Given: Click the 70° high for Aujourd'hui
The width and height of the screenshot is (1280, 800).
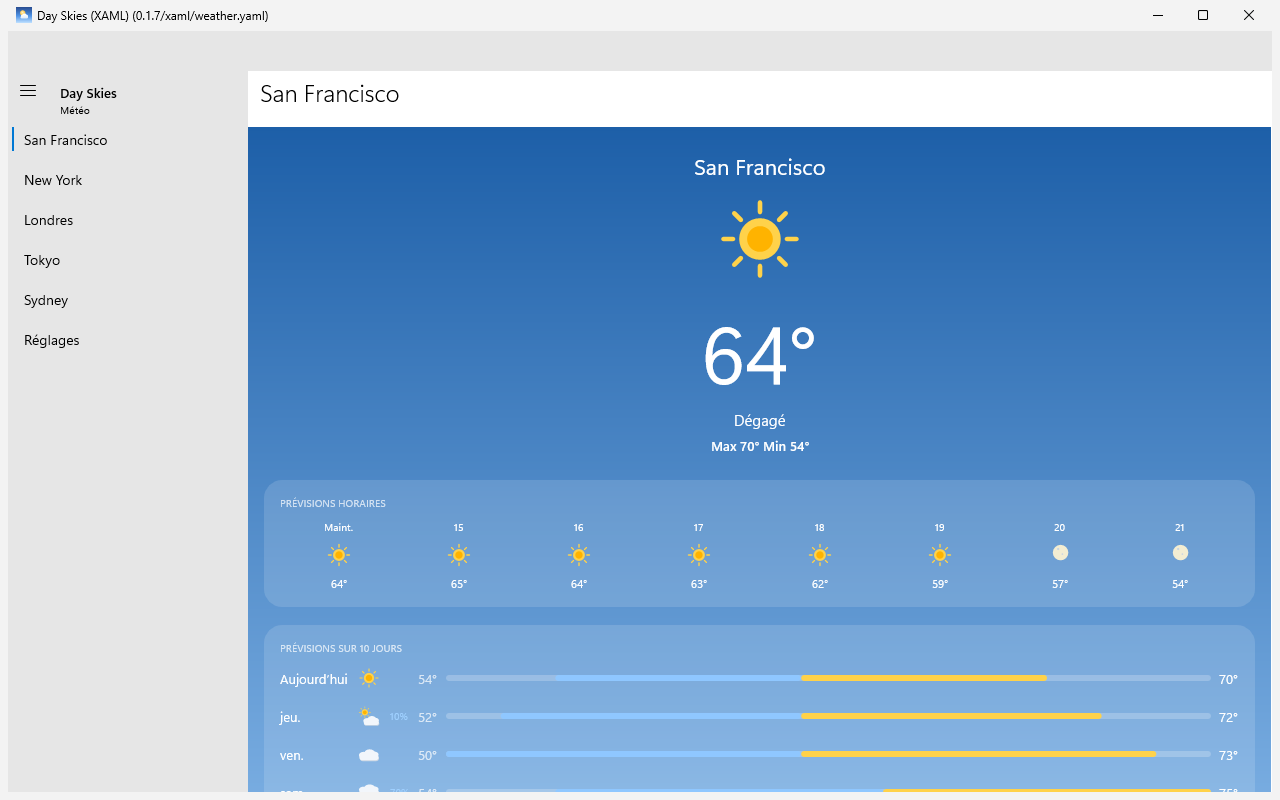Looking at the screenshot, I should point(1228,679).
